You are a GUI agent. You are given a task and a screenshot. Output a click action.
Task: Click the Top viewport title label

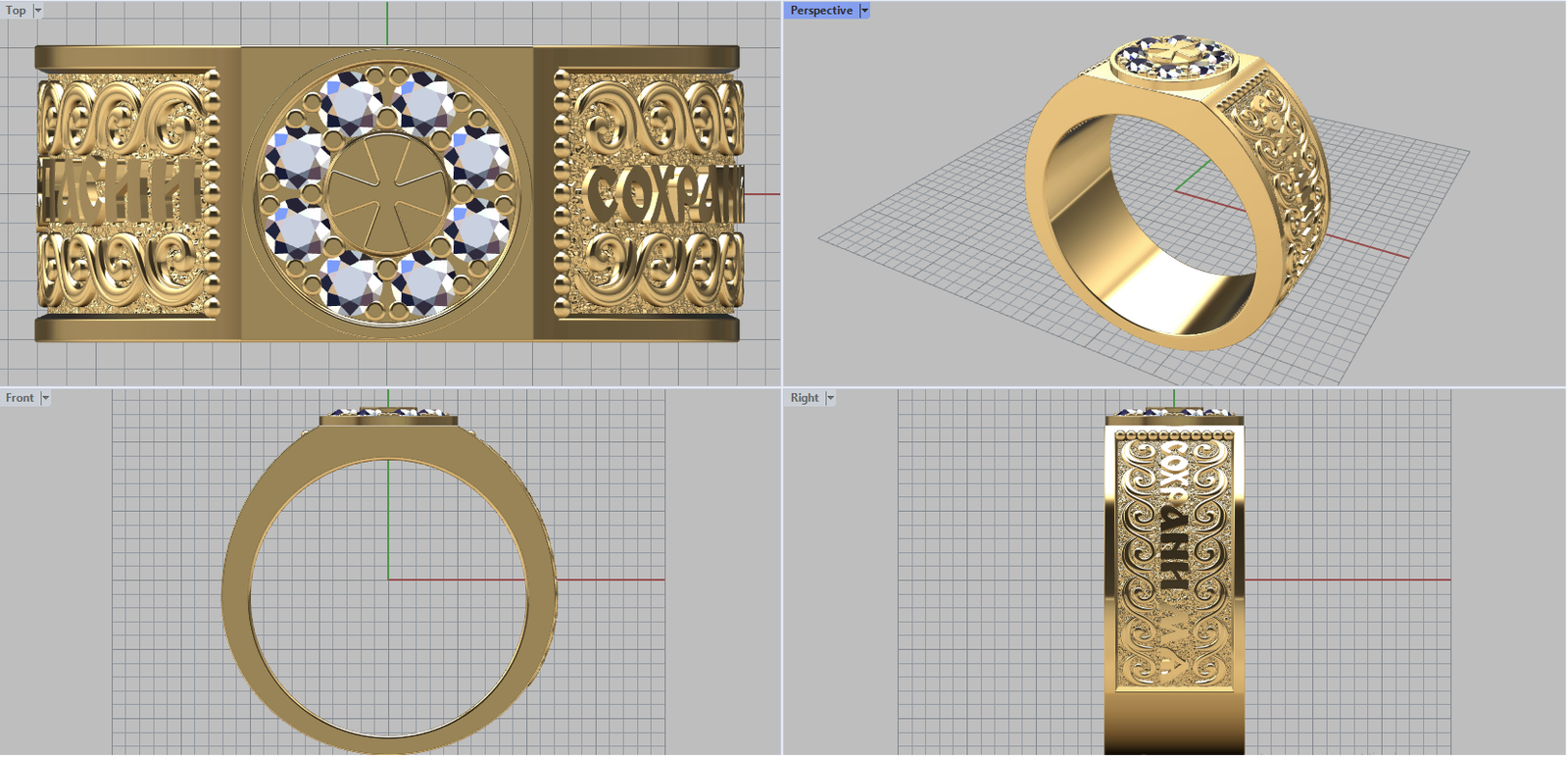16,11
